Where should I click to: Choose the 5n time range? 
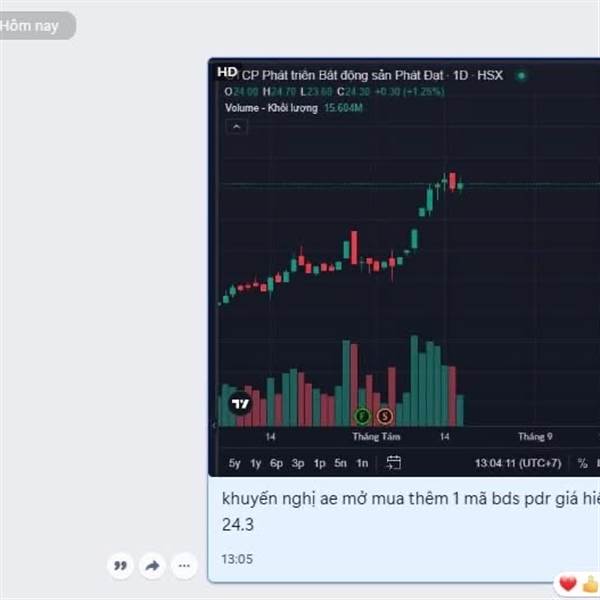(x=340, y=463)
